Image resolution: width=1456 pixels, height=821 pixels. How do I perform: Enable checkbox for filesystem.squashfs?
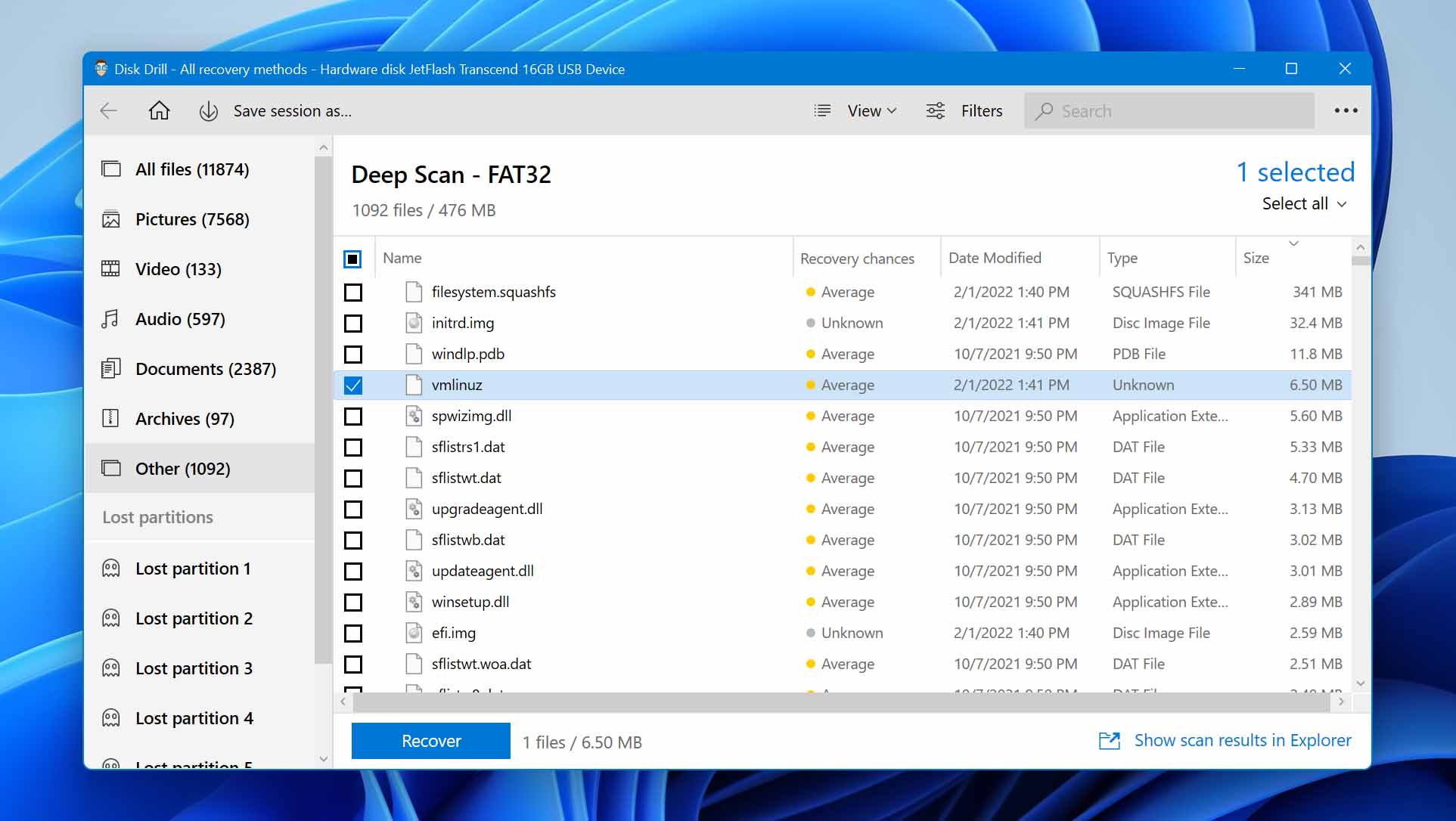(353, 290)
